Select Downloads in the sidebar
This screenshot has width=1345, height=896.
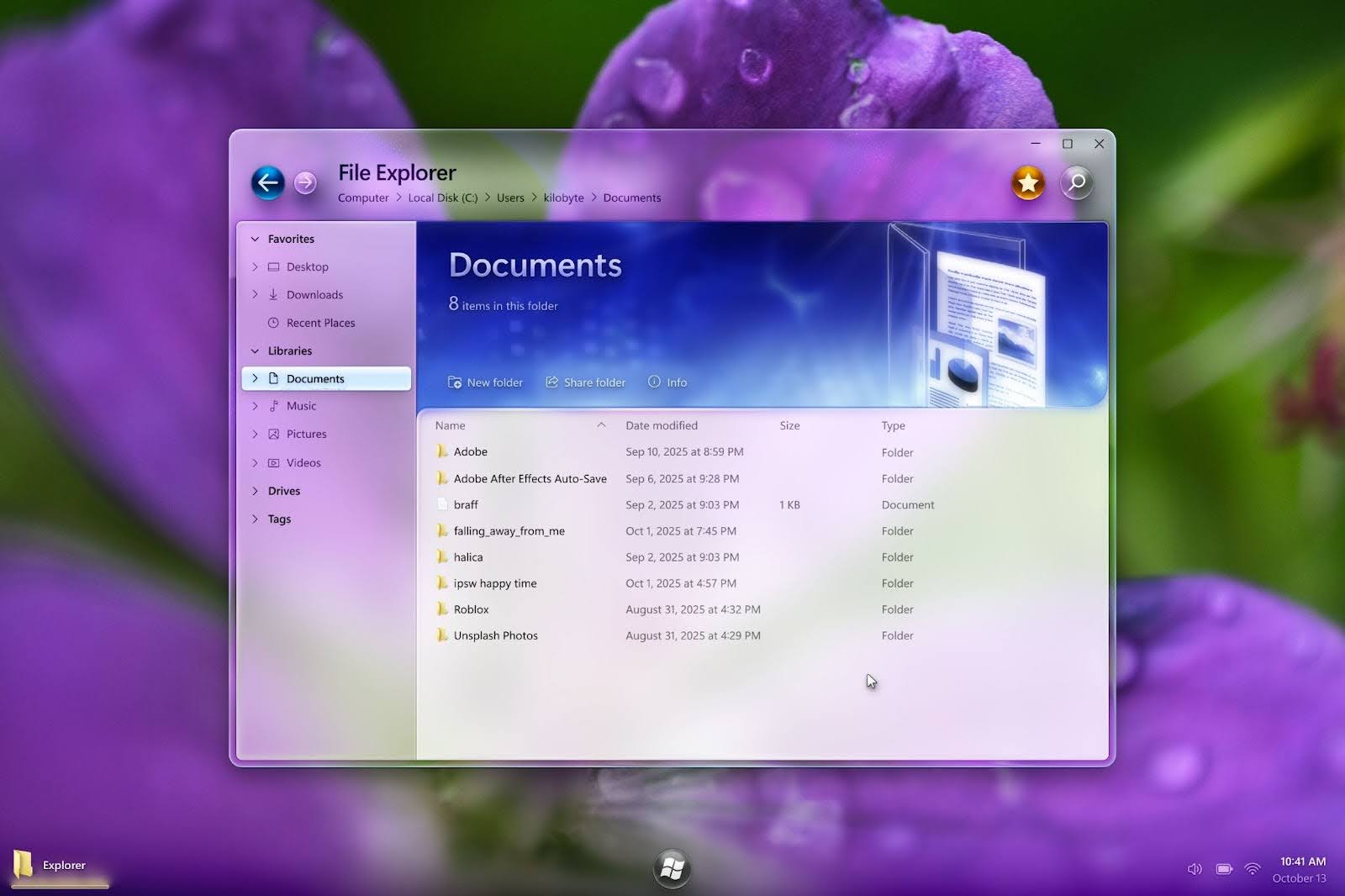314,295
